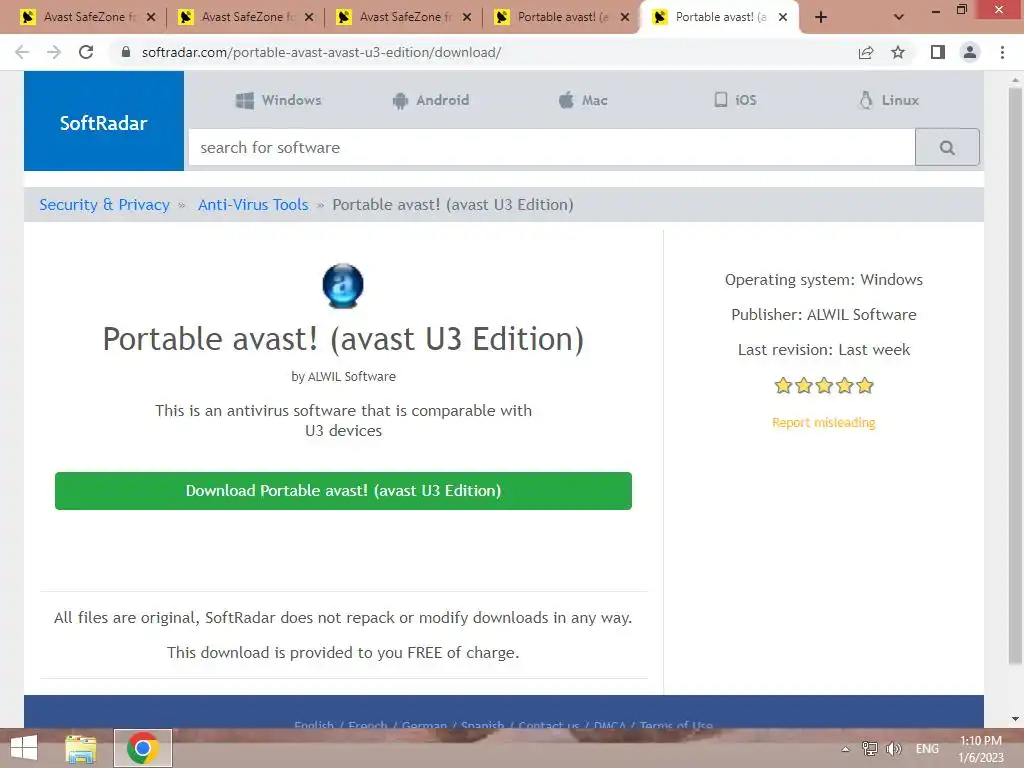Click the browser back arrow
The image size is (1024, 768).
coord(22,52)
